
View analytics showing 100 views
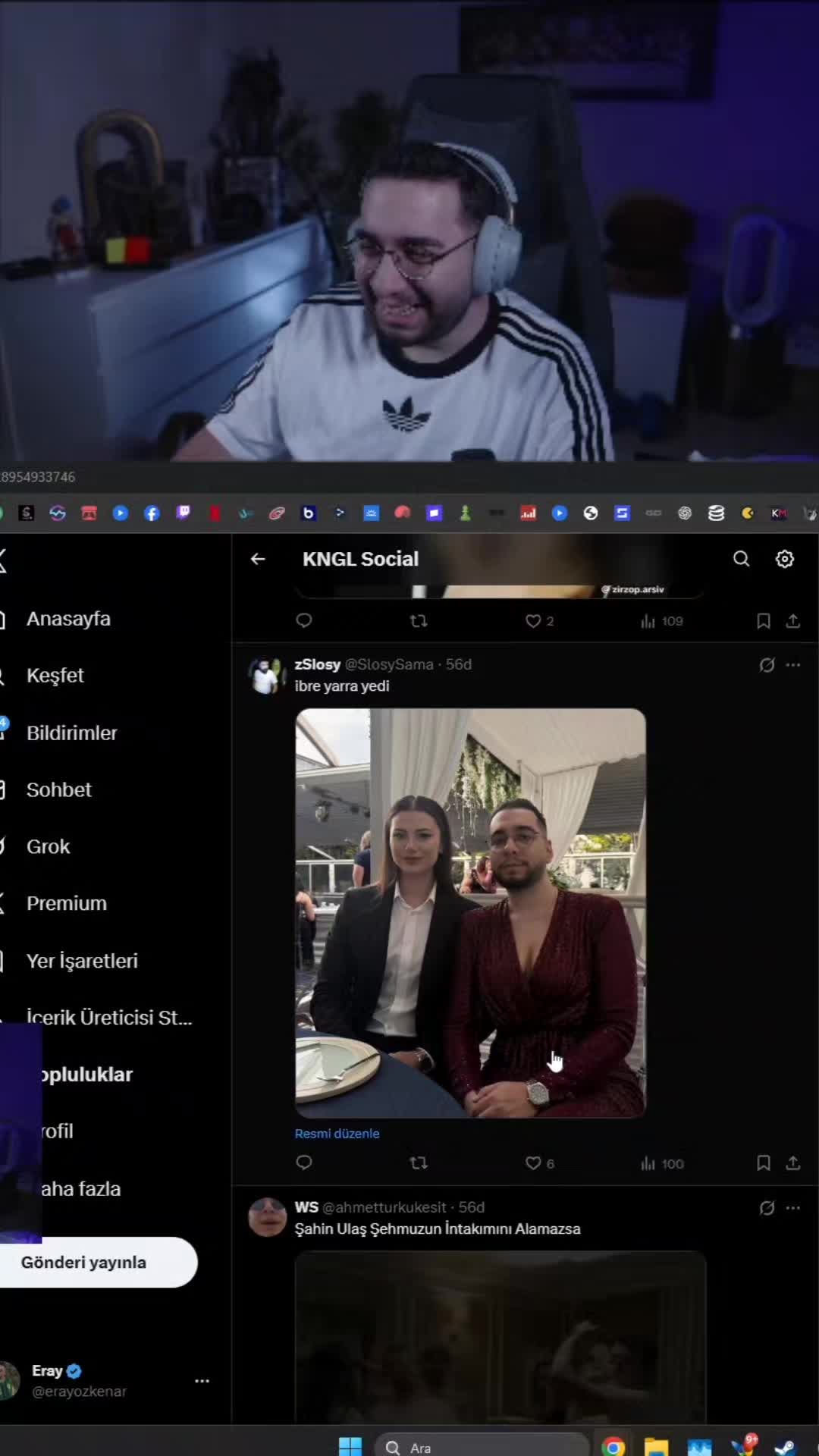[x=662, y=1163]
